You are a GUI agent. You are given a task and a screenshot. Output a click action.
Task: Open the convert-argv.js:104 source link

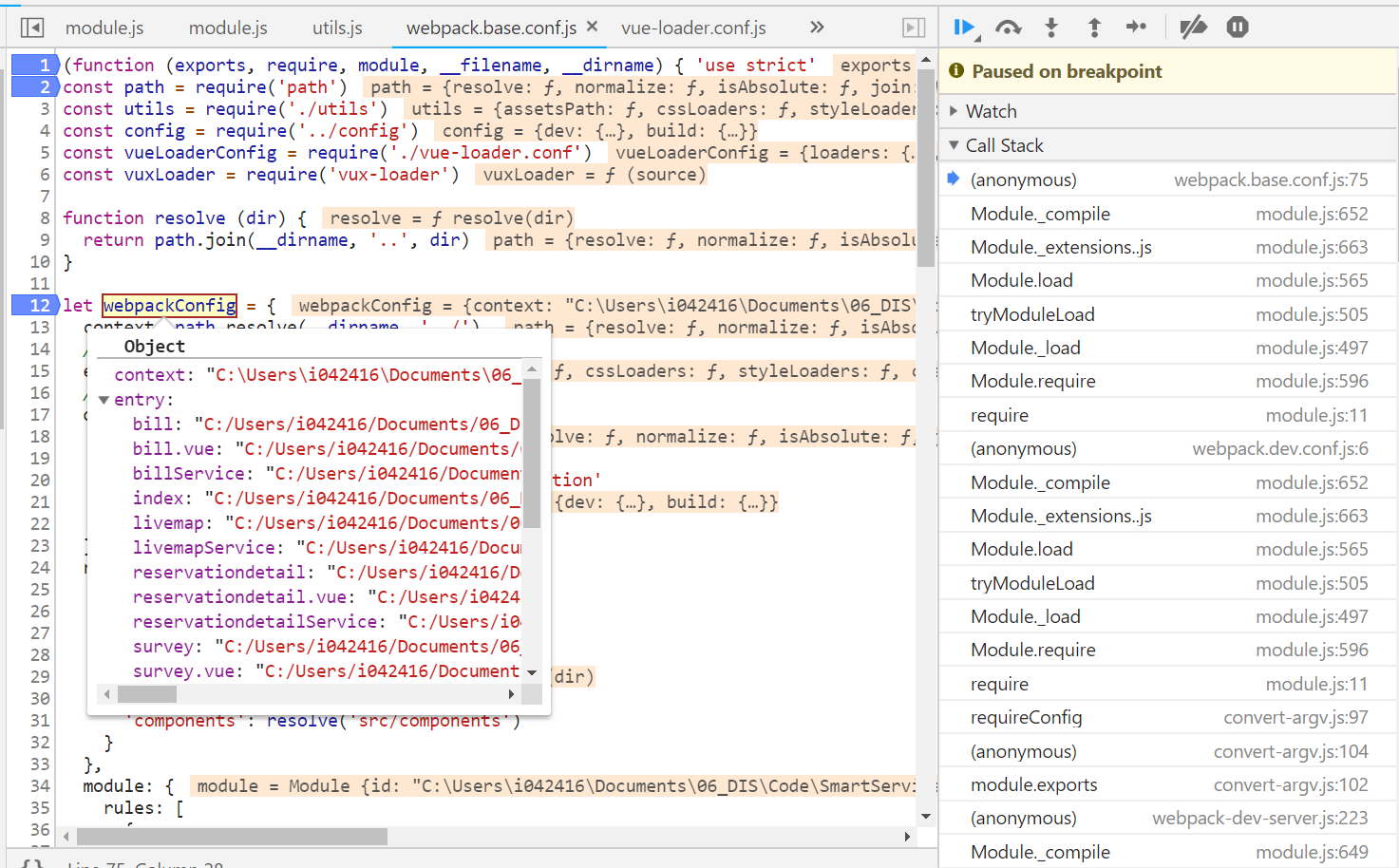tap(1291, 751)
